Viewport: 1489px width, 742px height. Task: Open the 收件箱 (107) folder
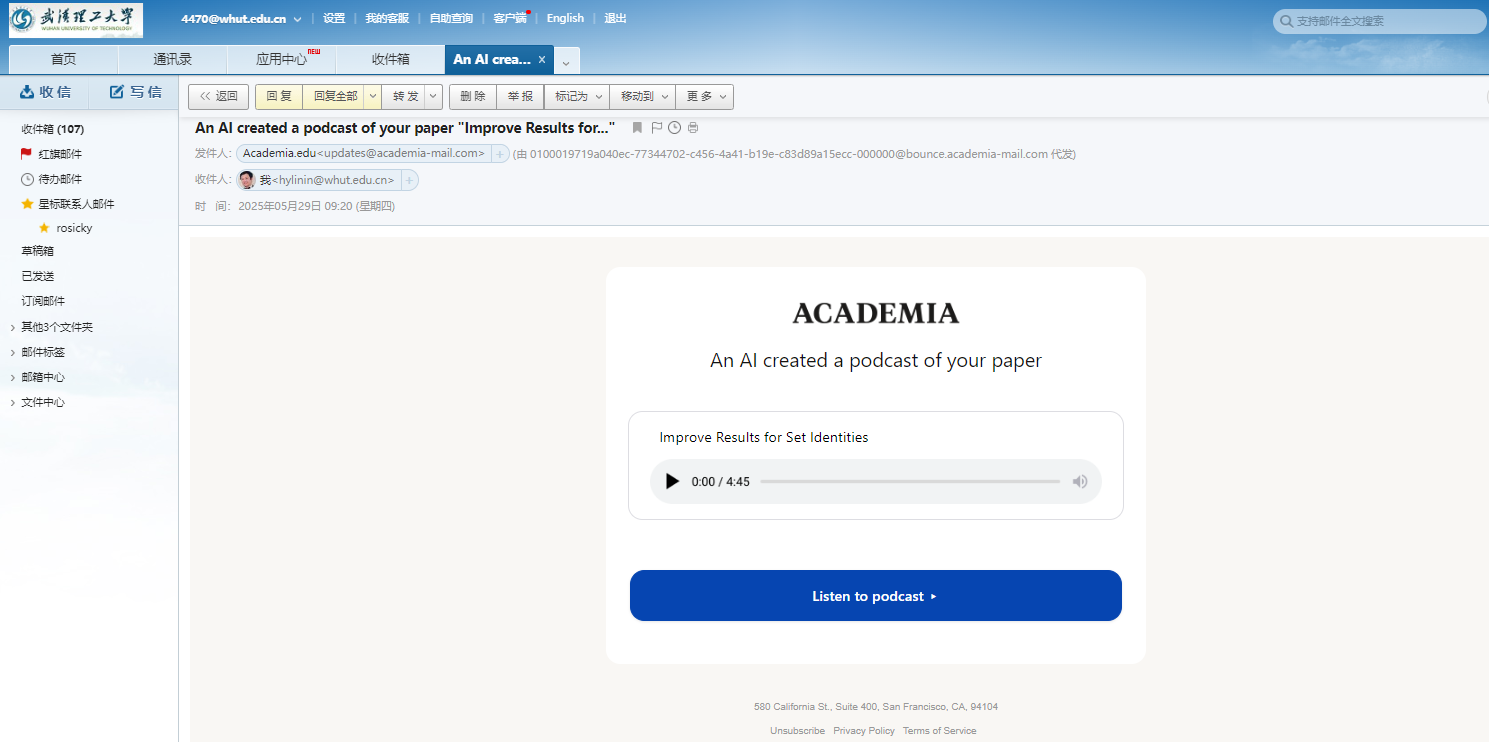pyautogui.click(x=53, y=129)
